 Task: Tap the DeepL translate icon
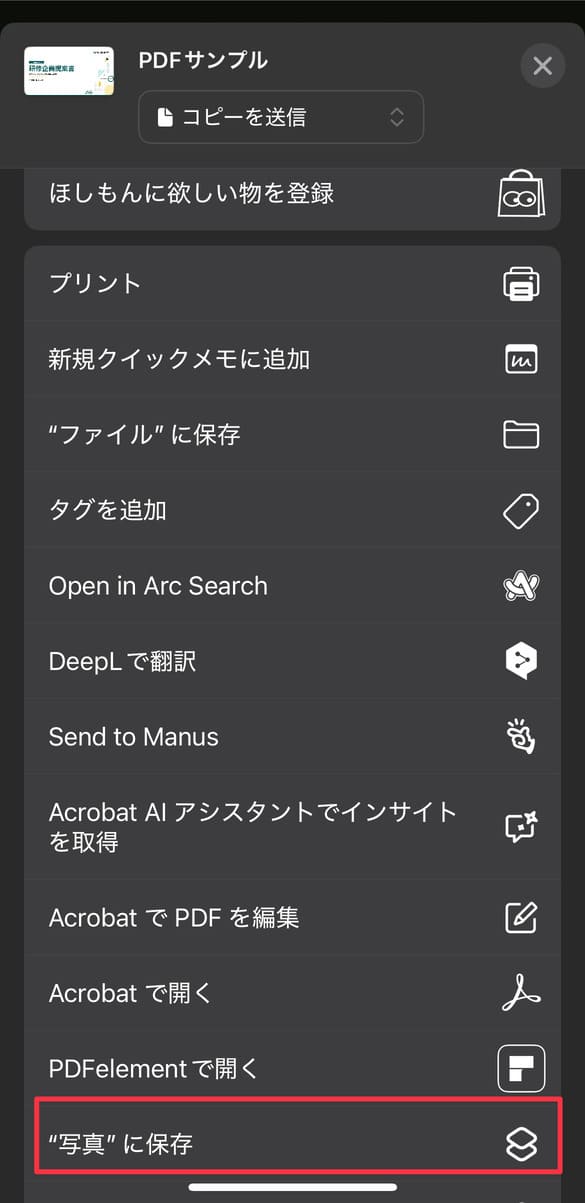tap(521, 661)
